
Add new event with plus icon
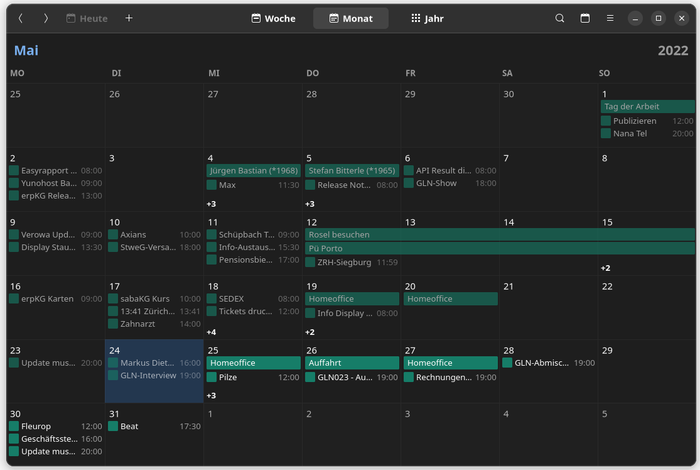[x=129, y=18]
